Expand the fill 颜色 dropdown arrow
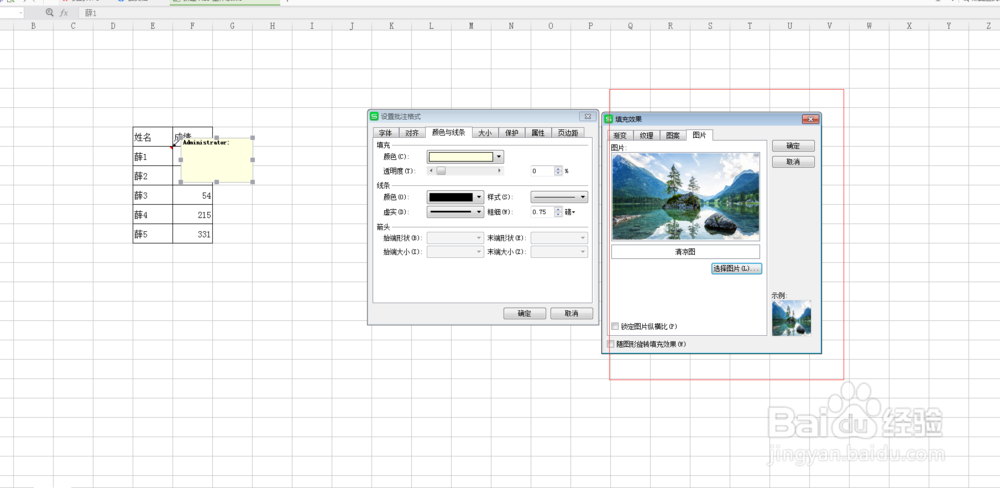 pos(499,156)
